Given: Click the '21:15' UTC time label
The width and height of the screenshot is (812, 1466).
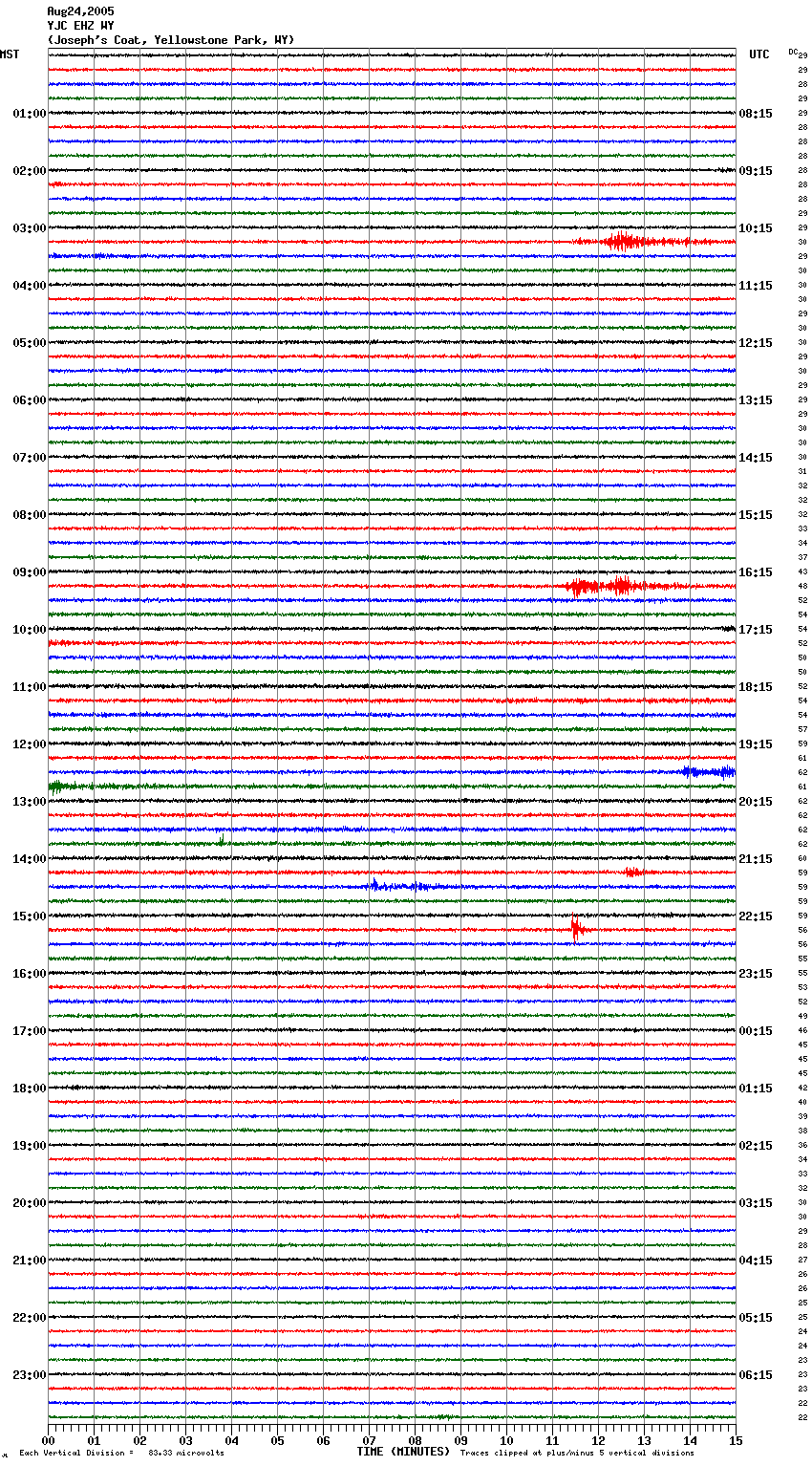Looking at the screenshot, I should coord(756,859).
